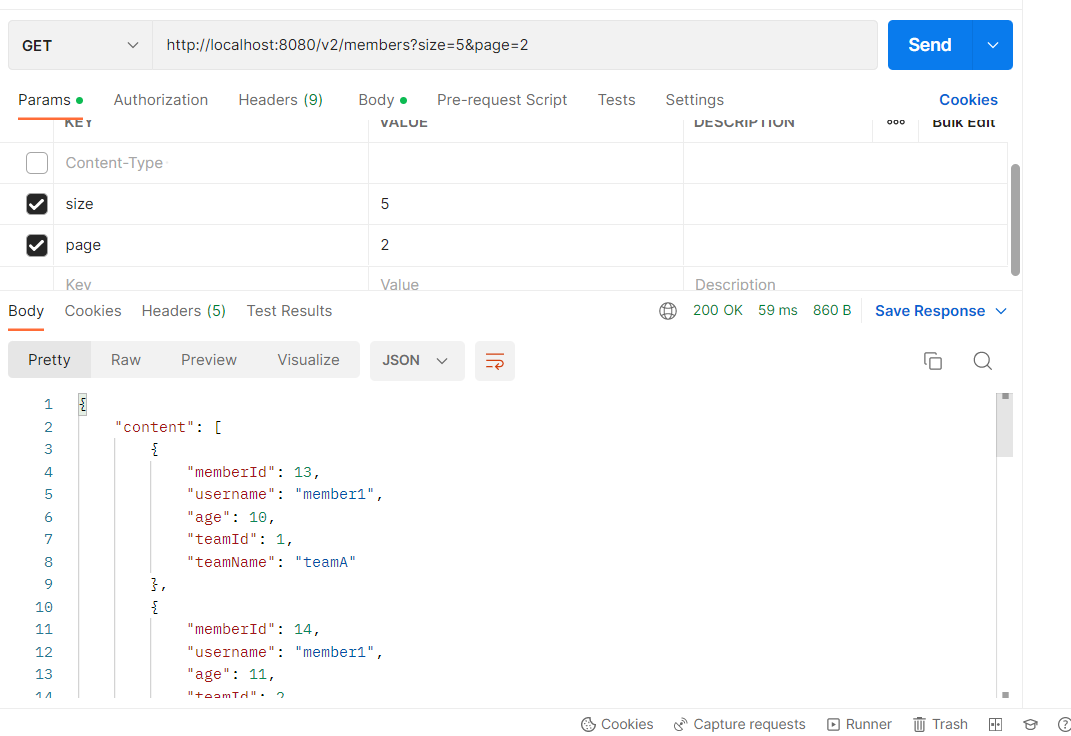Click the request URL field
Screen dimensions: 1071x736
point(514,45)
